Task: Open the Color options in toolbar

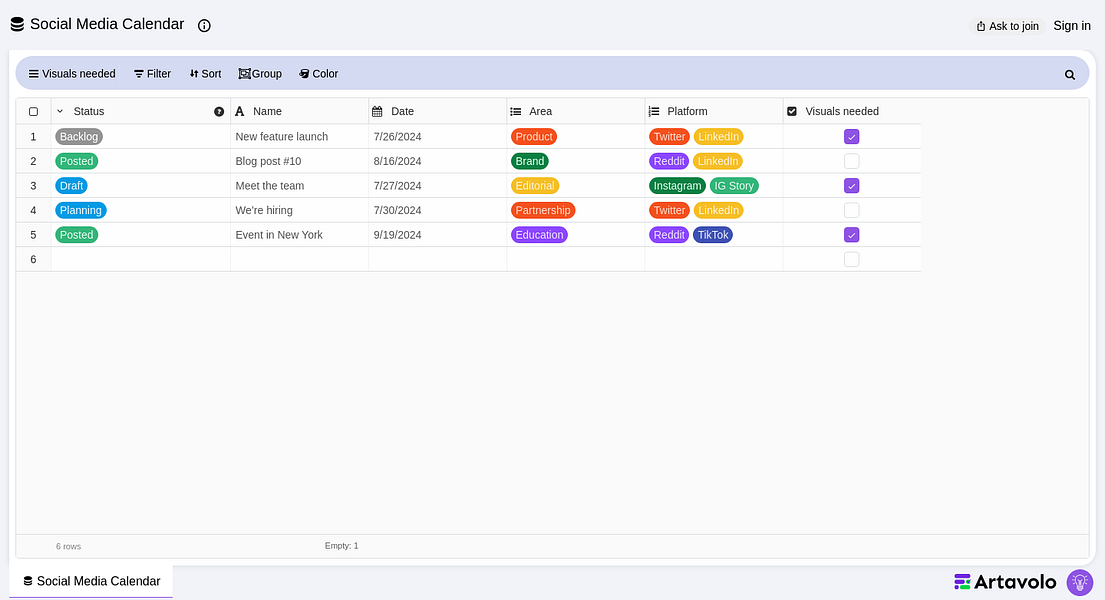Action: coord(318,74)
